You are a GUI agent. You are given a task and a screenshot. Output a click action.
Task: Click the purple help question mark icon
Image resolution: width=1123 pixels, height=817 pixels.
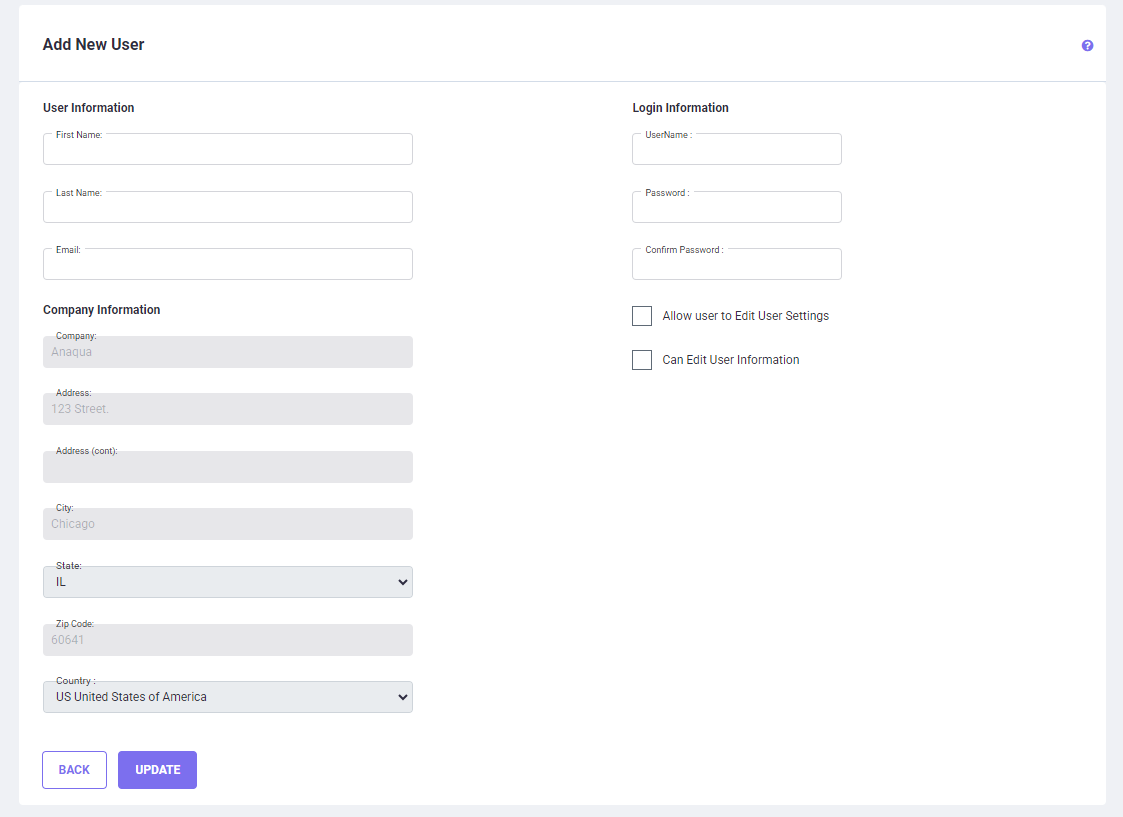[x=1087, y=46]
